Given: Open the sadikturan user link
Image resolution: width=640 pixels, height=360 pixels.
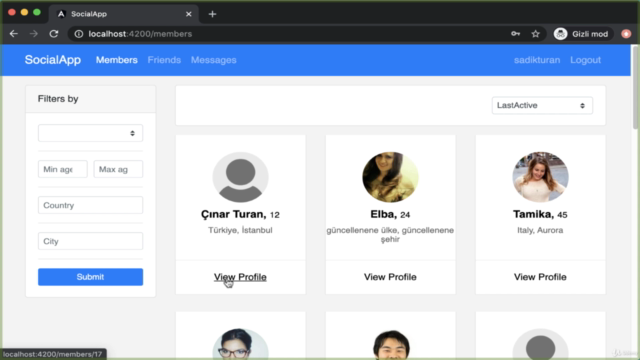Looking at the screenshot, I should point(537,60).
